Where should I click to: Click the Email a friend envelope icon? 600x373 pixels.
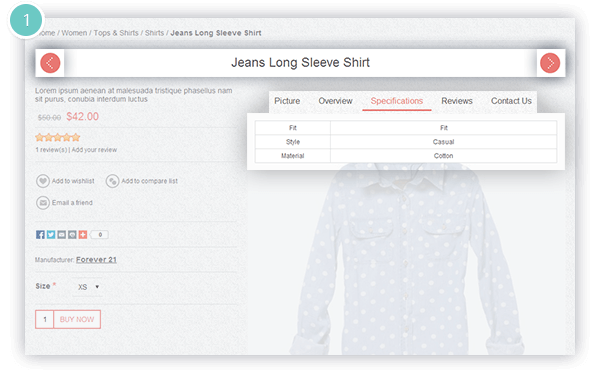42,203
